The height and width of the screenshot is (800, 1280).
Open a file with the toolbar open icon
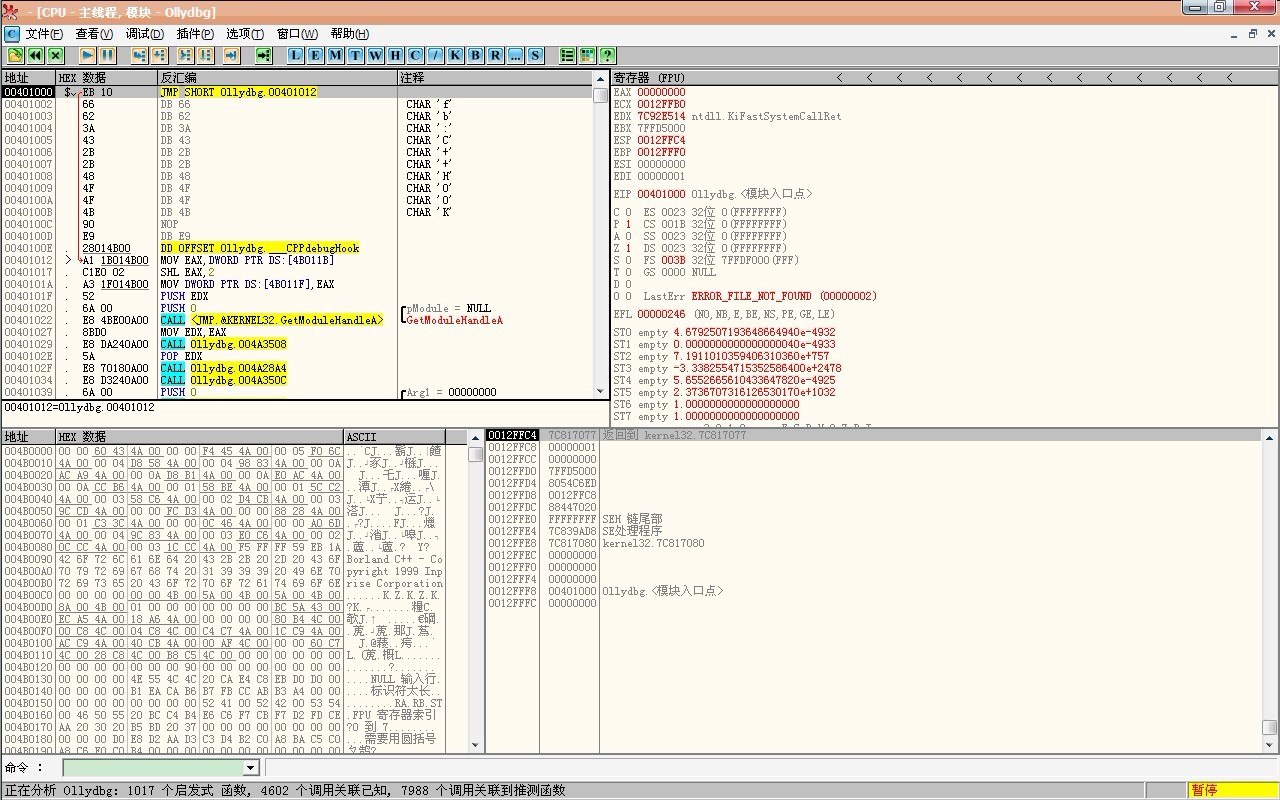(x=15, y=55)
